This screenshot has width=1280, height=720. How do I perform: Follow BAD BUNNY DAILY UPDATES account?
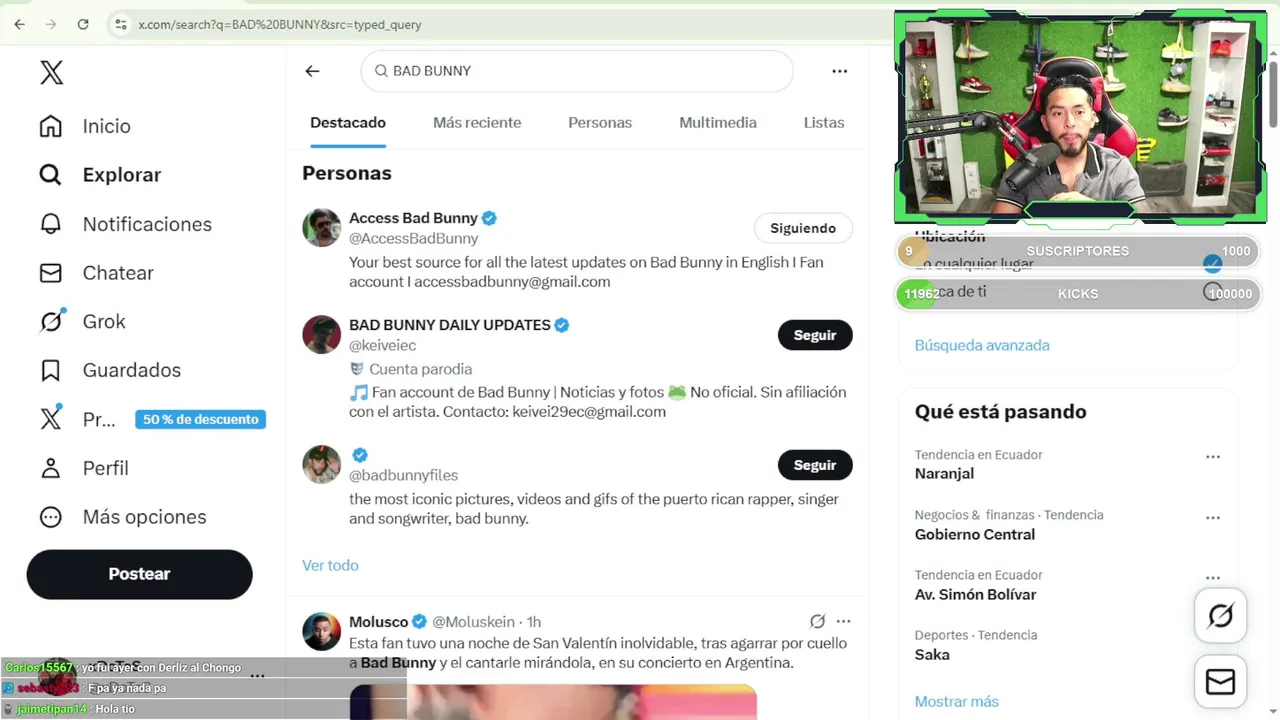point(815,335)
